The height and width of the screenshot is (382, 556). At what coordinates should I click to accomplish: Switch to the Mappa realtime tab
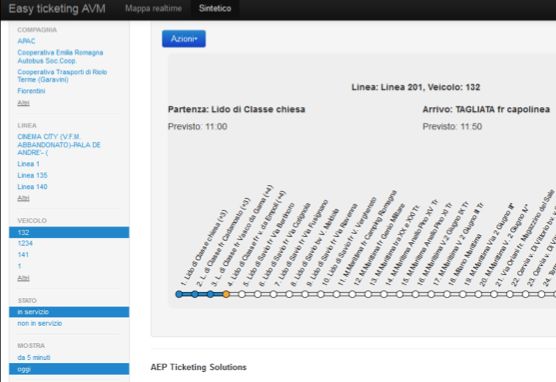coord(153,8)
